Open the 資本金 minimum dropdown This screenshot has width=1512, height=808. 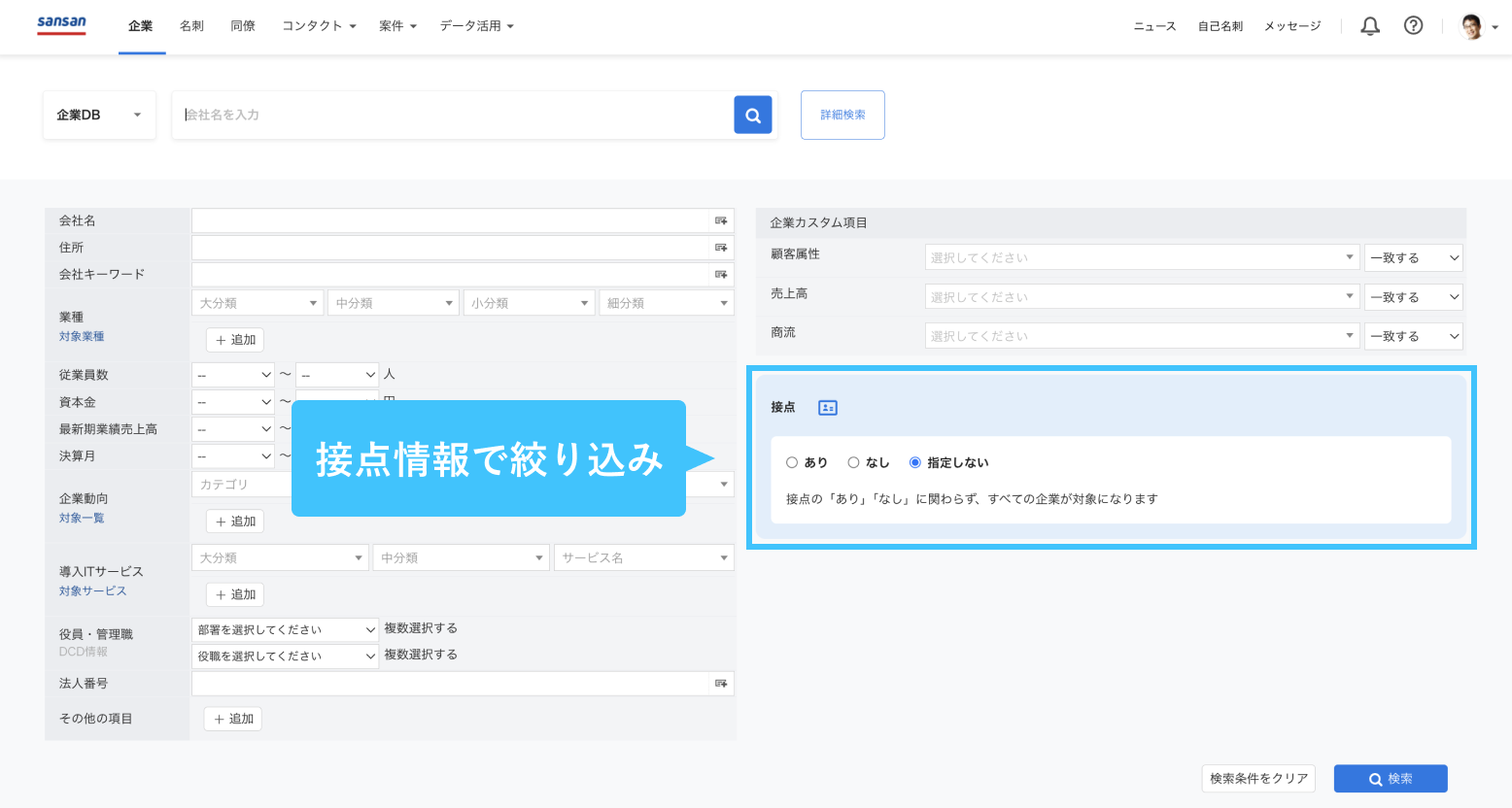(234, 401)
